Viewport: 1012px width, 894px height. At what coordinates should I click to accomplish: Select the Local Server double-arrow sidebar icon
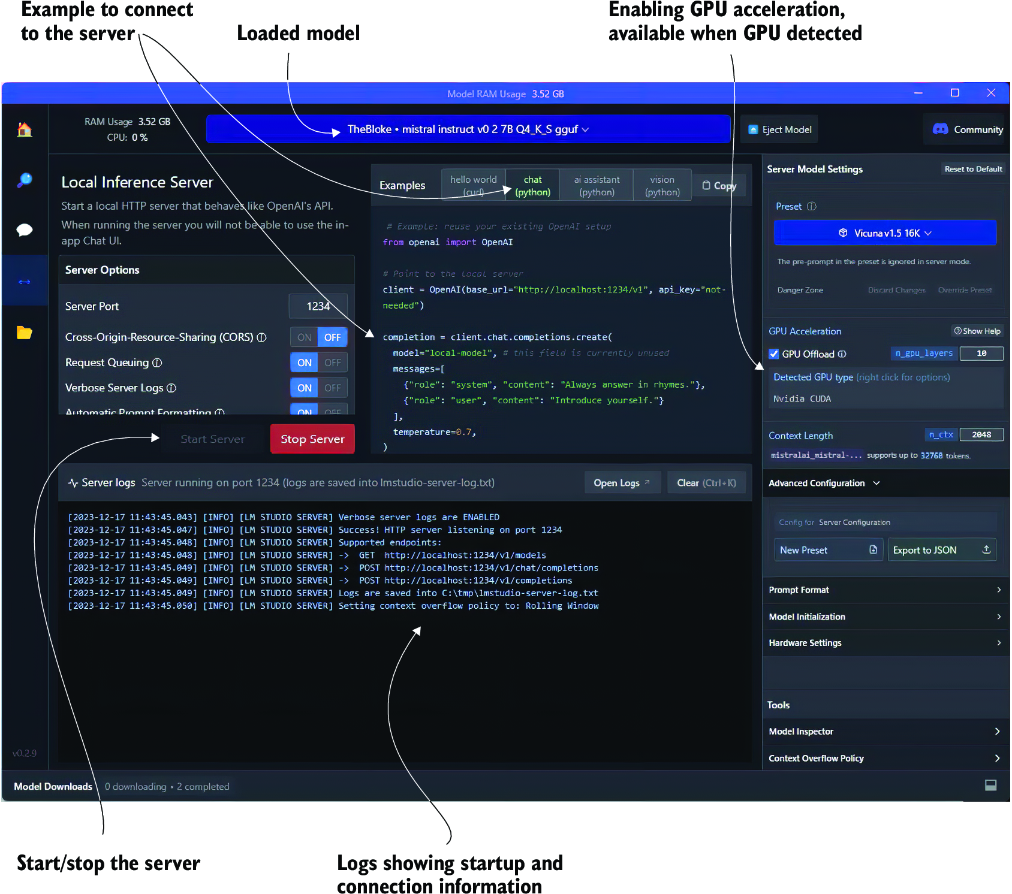25,281
